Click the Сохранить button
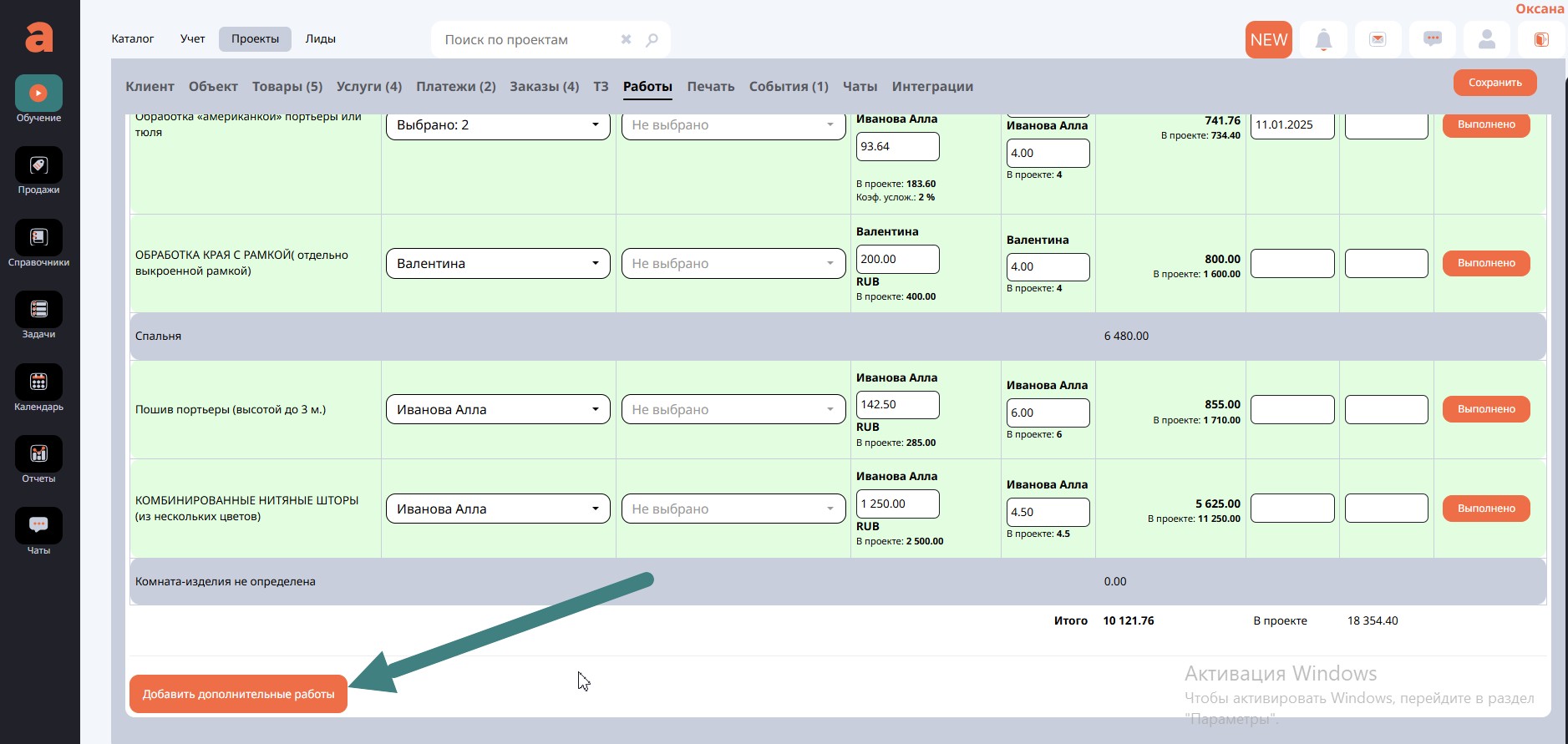 pyautogui.click(x=1494, y=83)
